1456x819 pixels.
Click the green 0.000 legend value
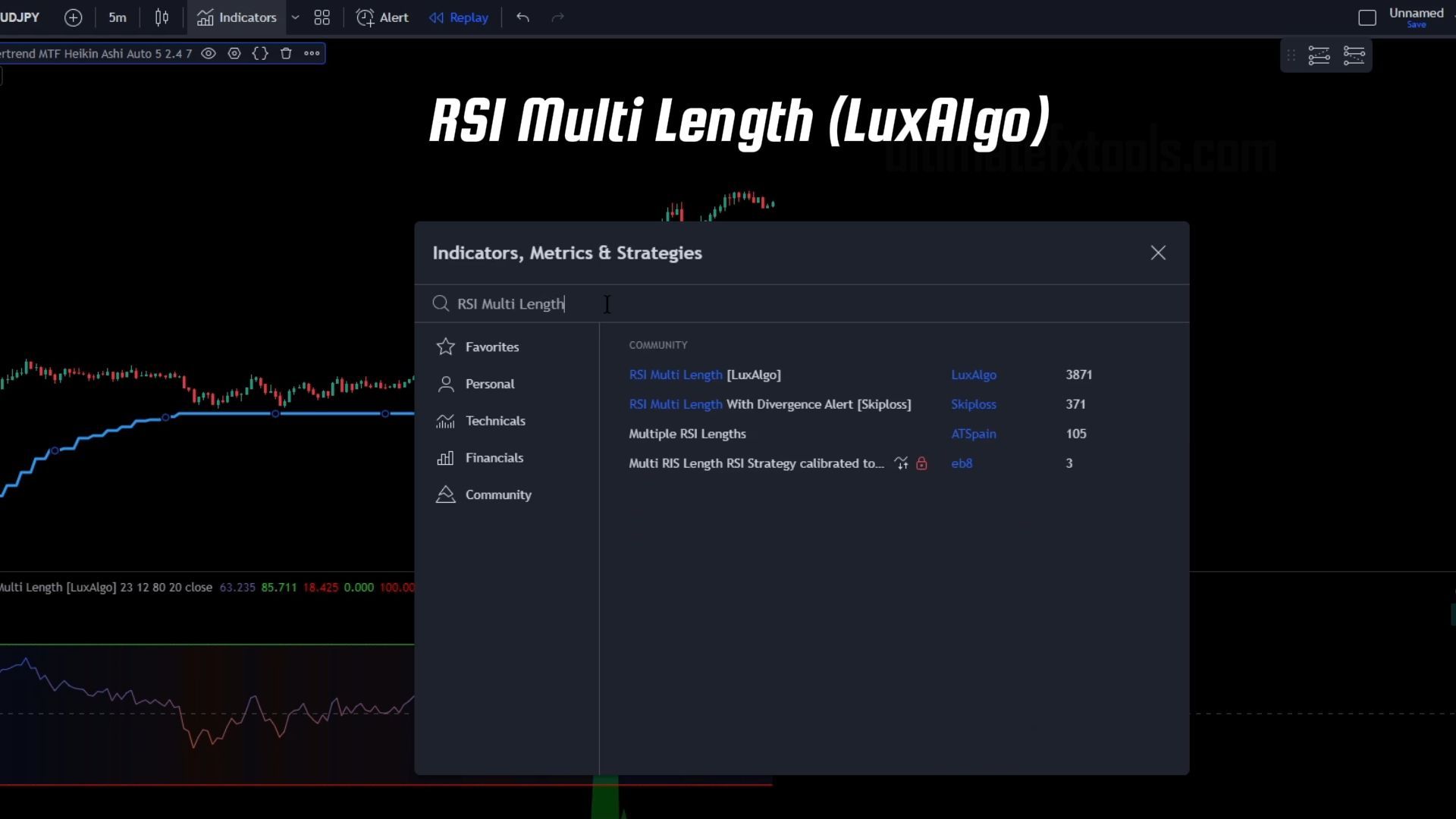359,587
